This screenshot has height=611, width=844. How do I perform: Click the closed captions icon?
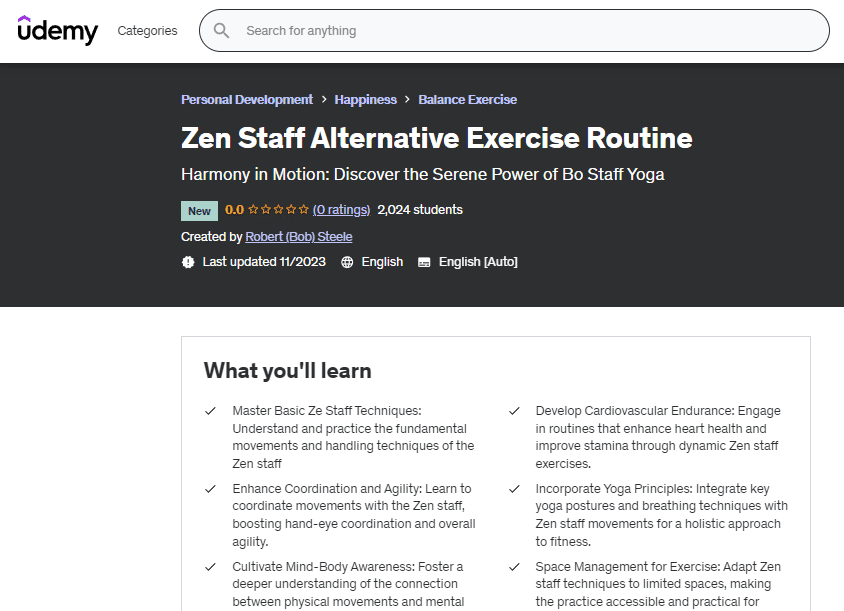pos(424,262)
